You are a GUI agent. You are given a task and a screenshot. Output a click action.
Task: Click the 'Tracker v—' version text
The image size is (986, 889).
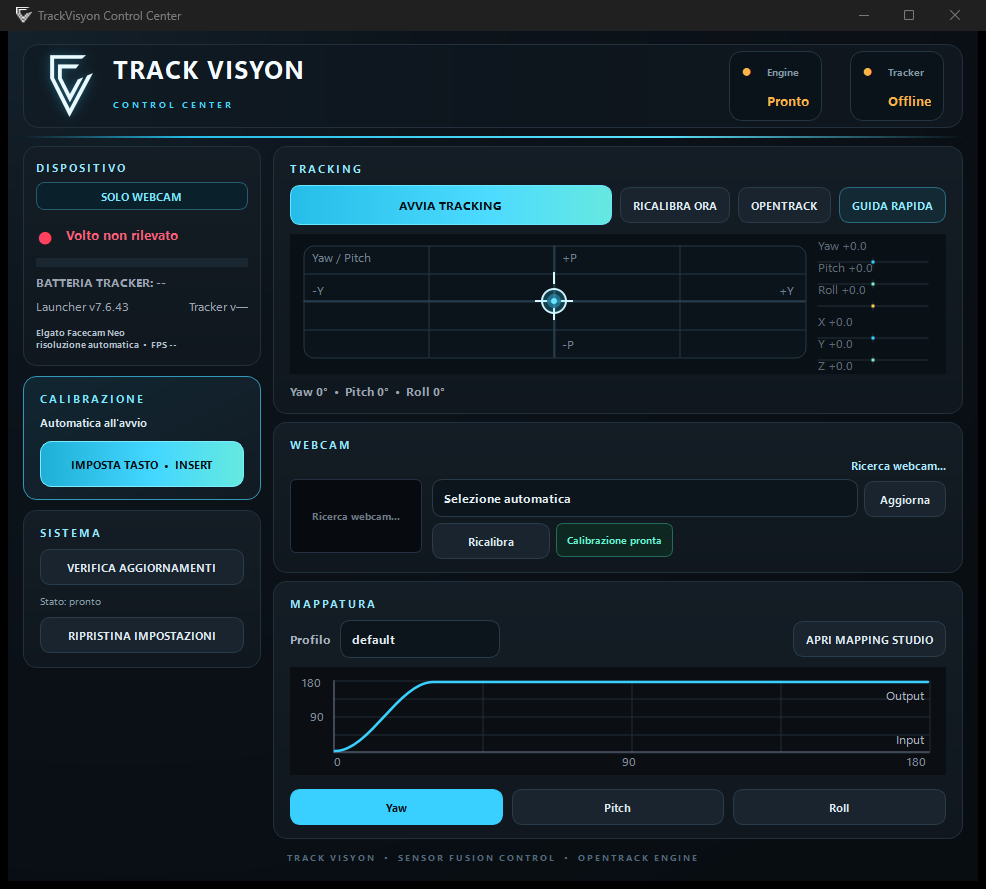pos(218,307)
